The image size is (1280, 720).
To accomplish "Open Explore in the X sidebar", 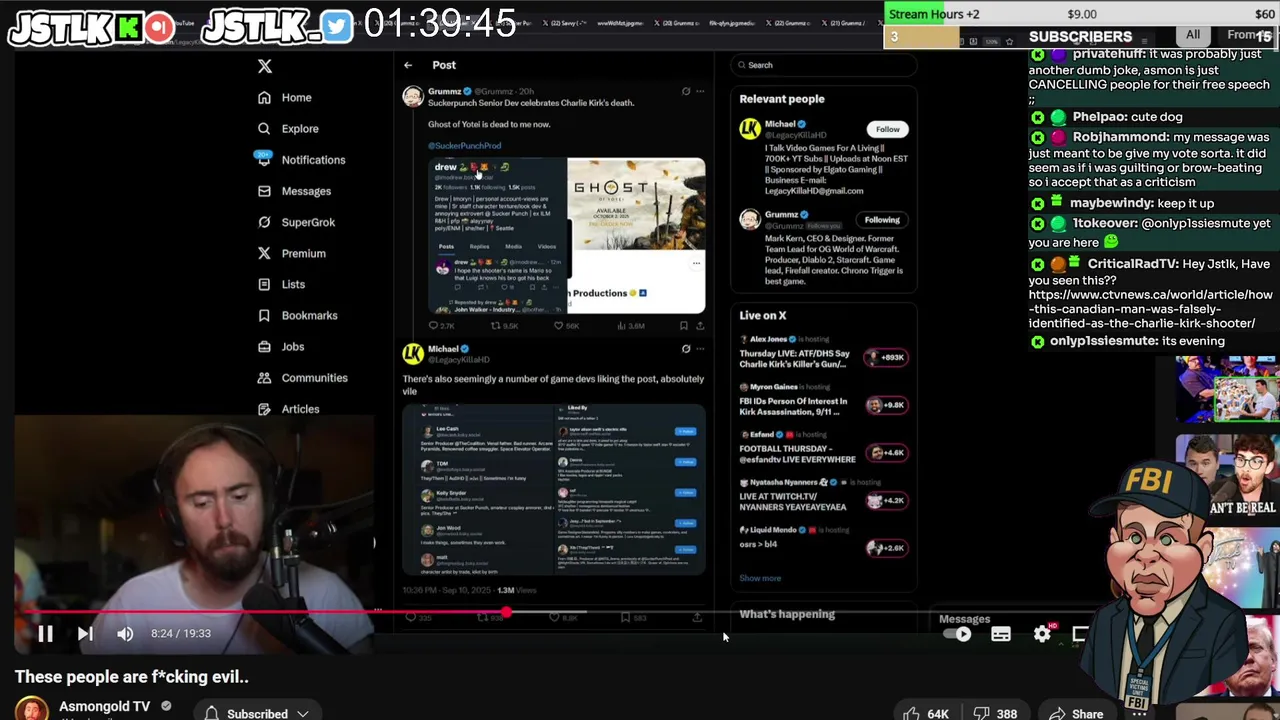I will [x=288, y=128].
